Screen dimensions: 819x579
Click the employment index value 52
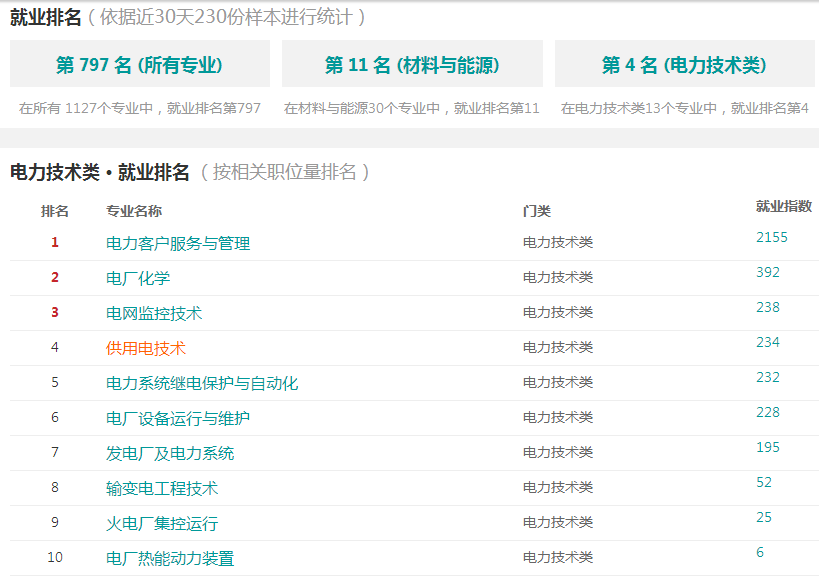click(764, 482)
